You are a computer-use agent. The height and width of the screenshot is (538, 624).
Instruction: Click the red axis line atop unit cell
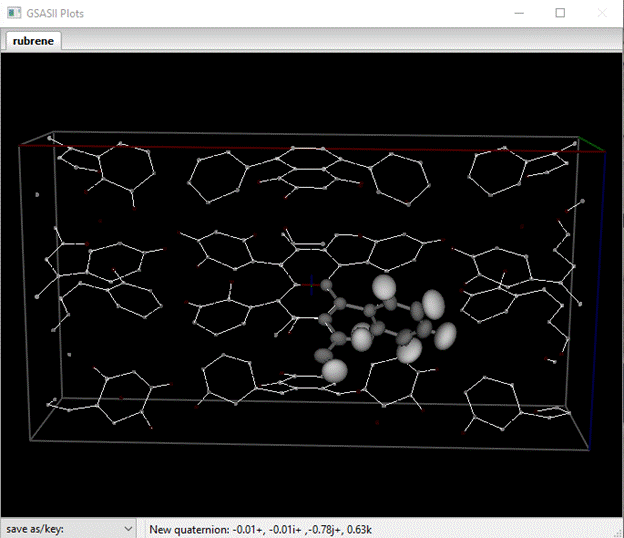[300, 148]
